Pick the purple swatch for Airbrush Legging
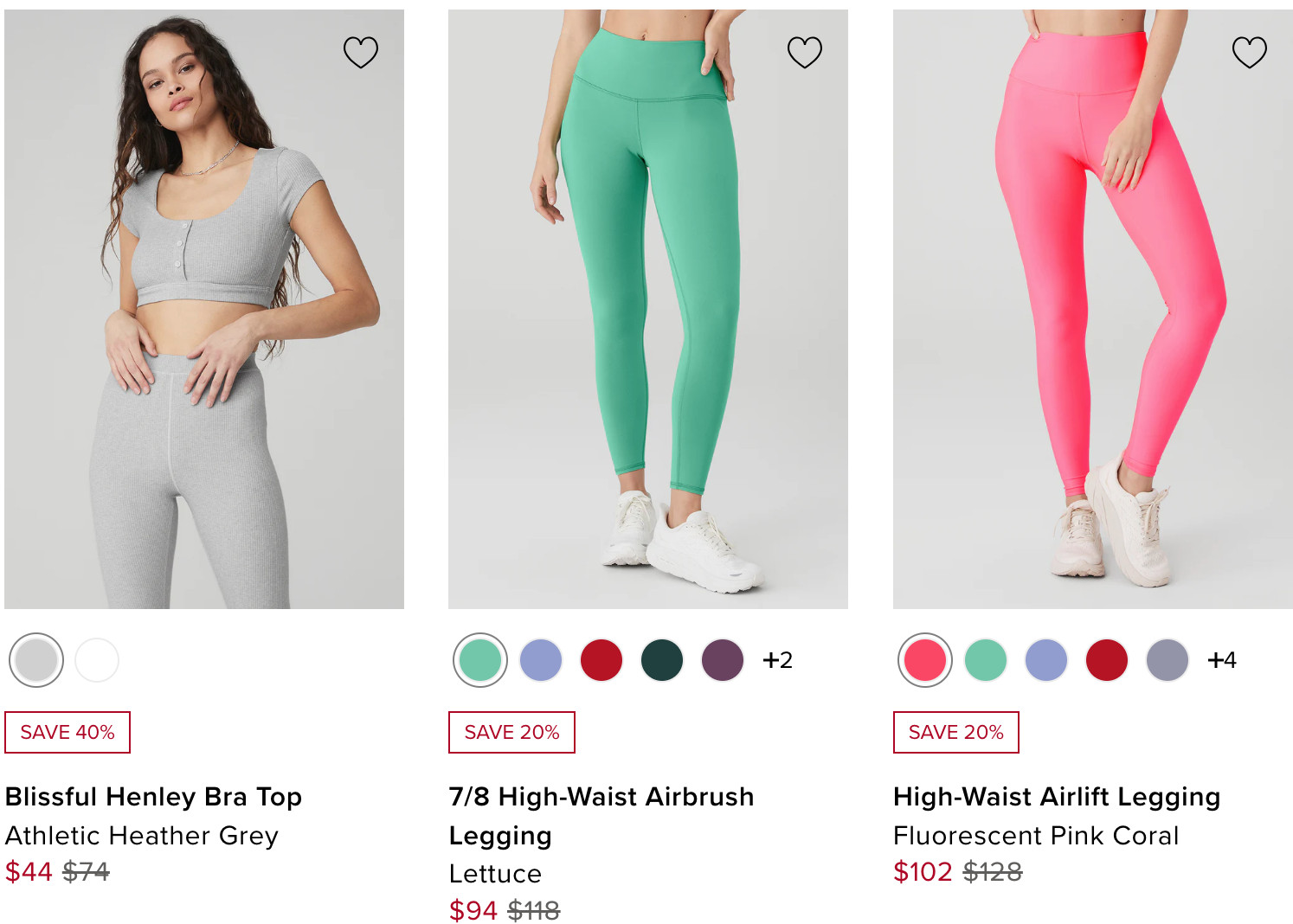1293x924 pixels. click(x=723, y=660)
